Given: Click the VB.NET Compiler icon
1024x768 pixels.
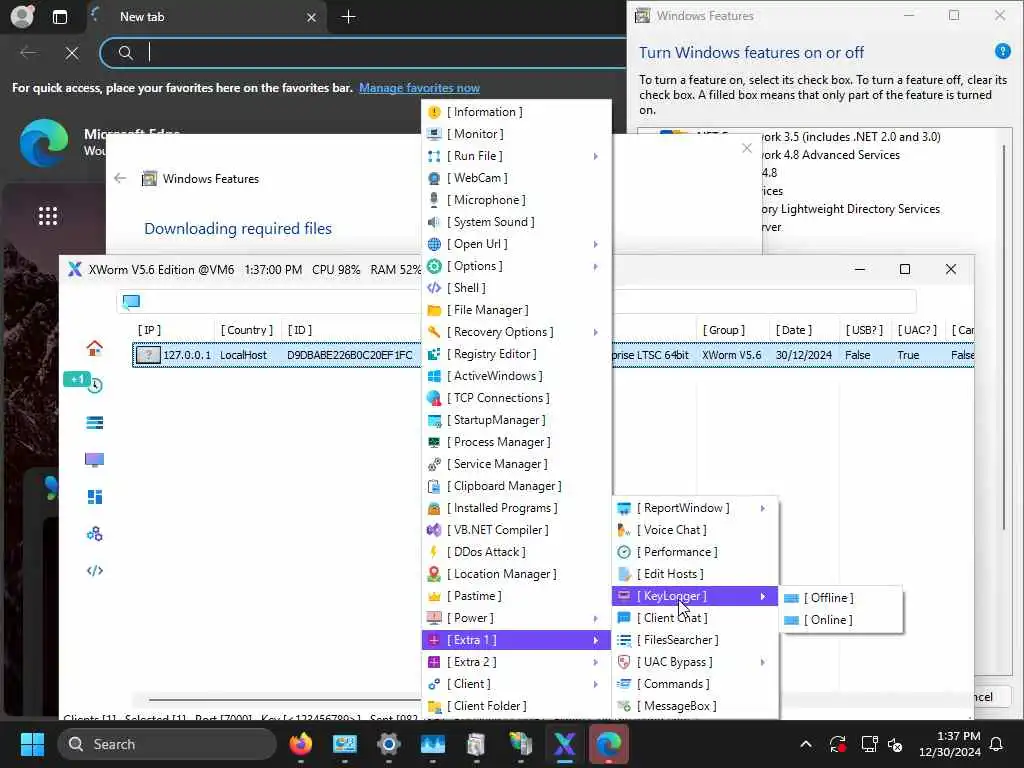Looking at the screenshot, I should coord(434,530).
